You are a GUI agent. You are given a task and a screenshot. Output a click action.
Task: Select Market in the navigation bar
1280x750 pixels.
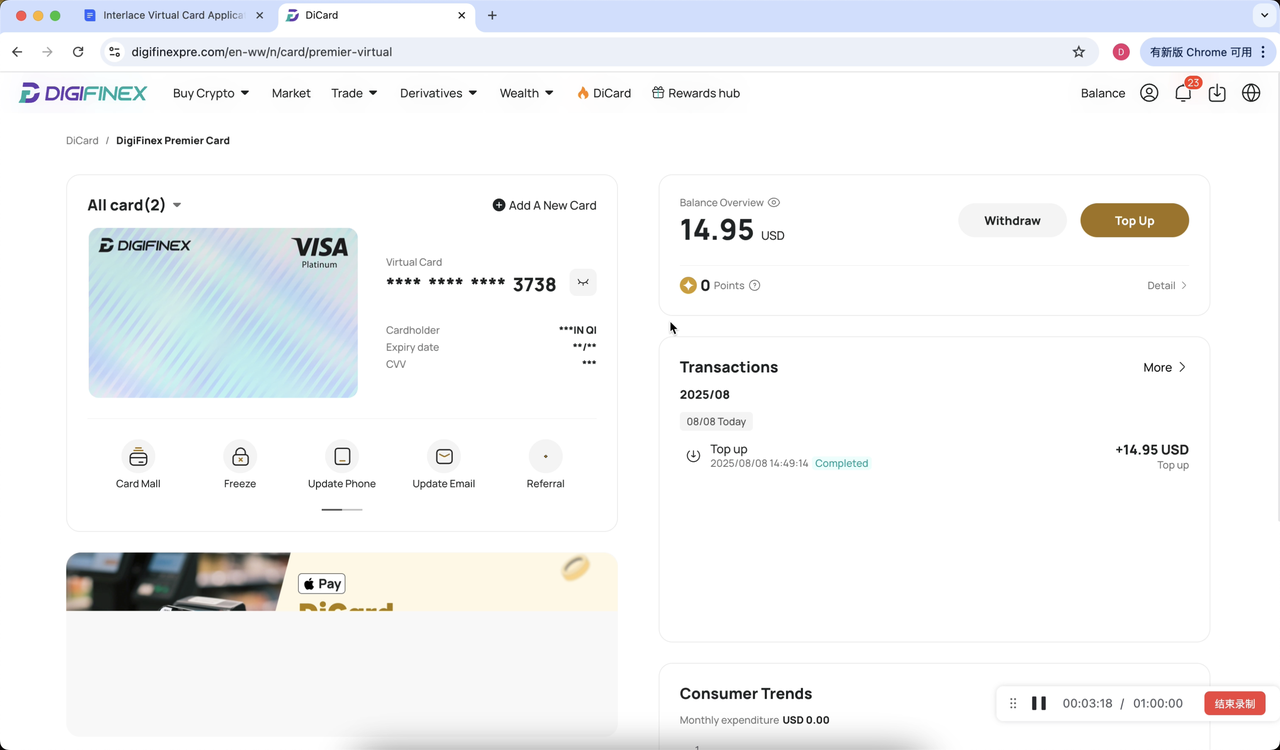[291, 92]
